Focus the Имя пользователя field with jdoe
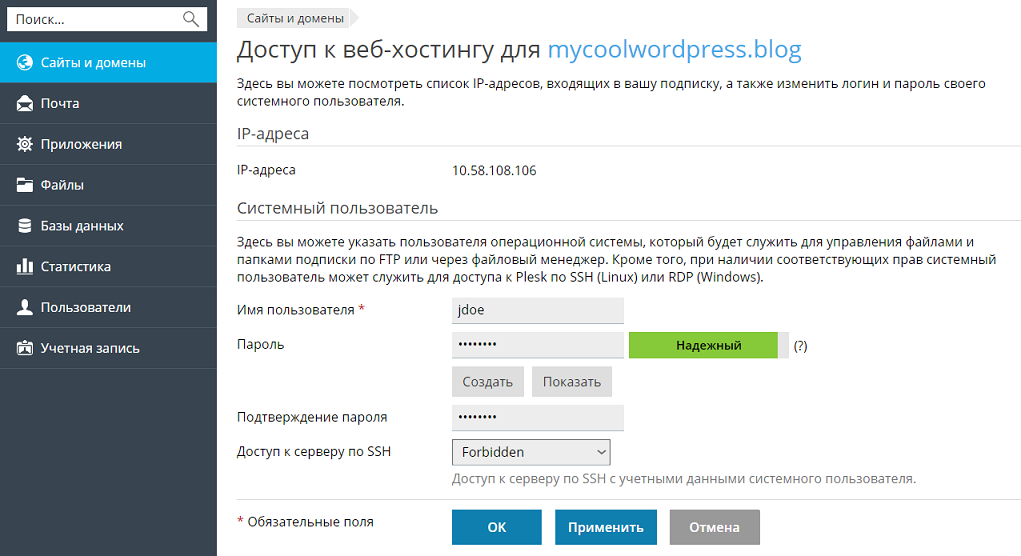The image size is (1021, 556). tap(538, 310)
